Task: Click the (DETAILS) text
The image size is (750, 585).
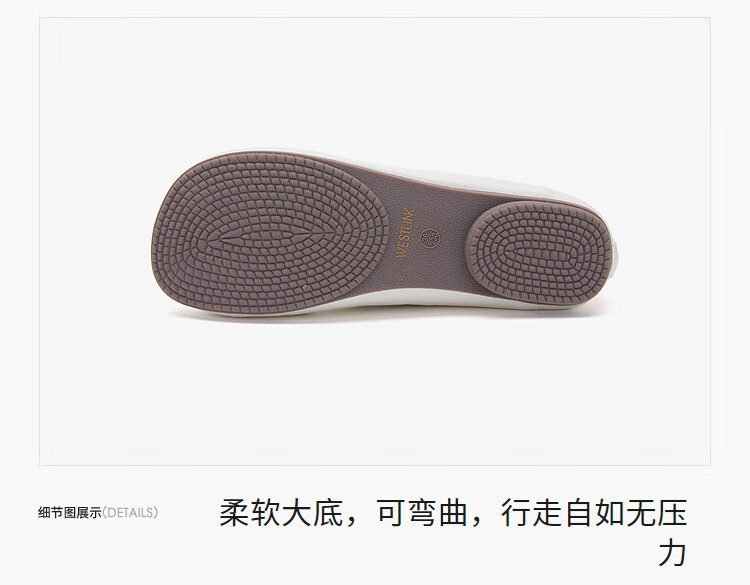Action: 130,513
